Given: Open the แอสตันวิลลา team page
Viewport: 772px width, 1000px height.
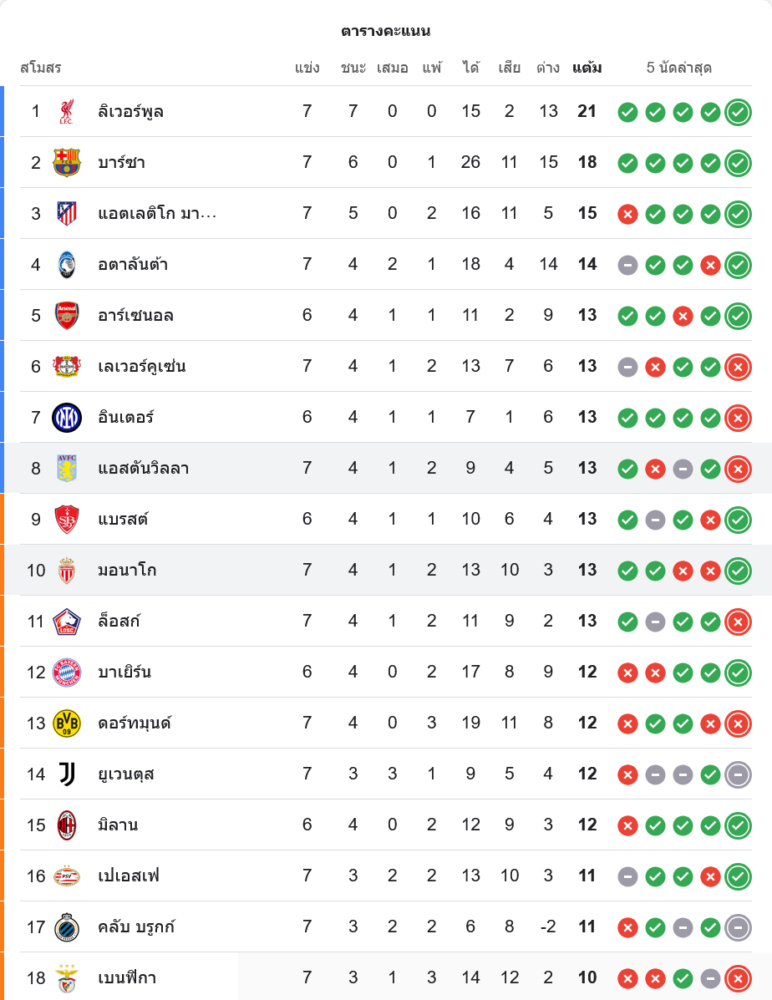Looking at the screenshot, I should click(x=144, y=468).
